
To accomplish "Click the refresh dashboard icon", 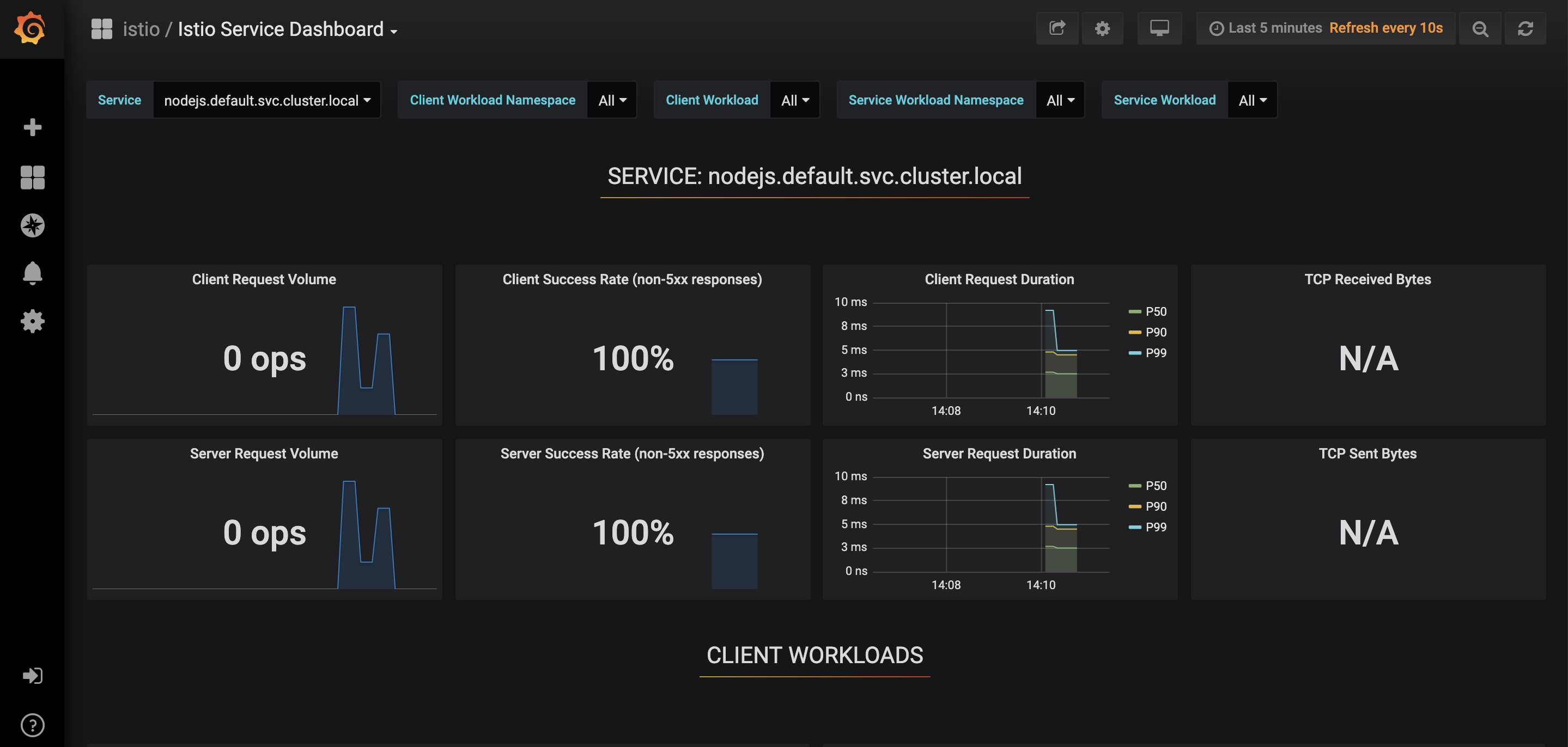I will [x=1525, y=28].
